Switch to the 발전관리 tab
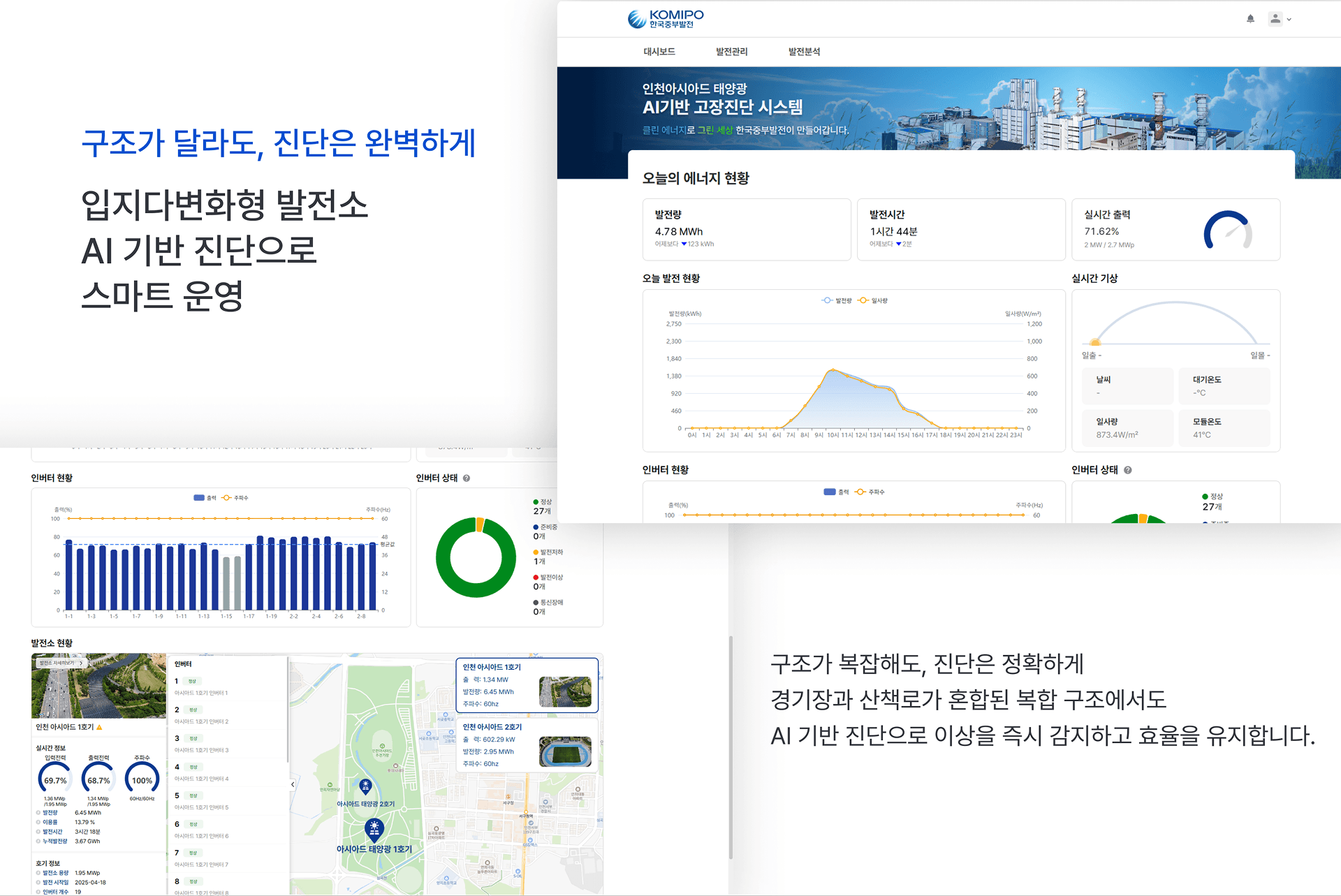The image size is (1341, 896). coord(731,52)
